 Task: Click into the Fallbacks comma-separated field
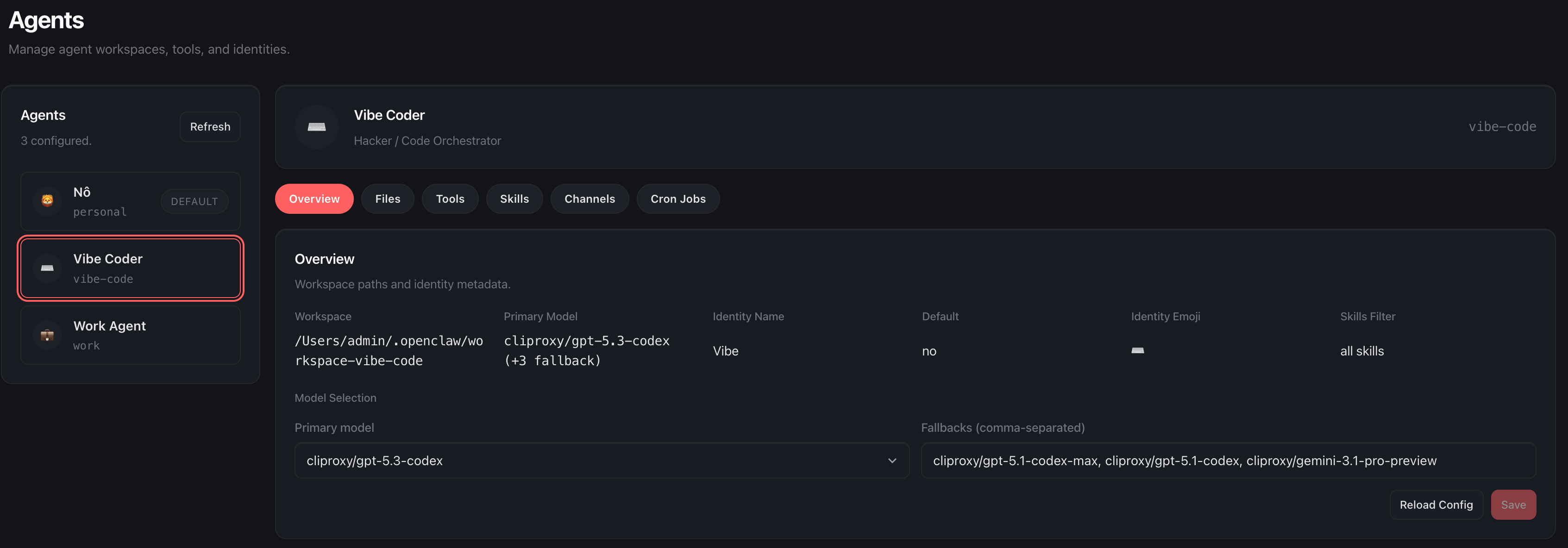tap(1228, 461)
